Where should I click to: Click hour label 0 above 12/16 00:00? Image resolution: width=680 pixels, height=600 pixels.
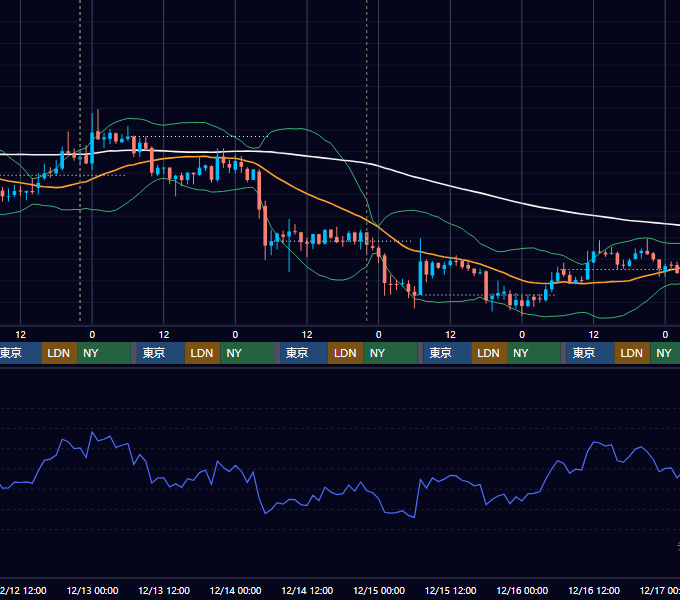(522, 335)
